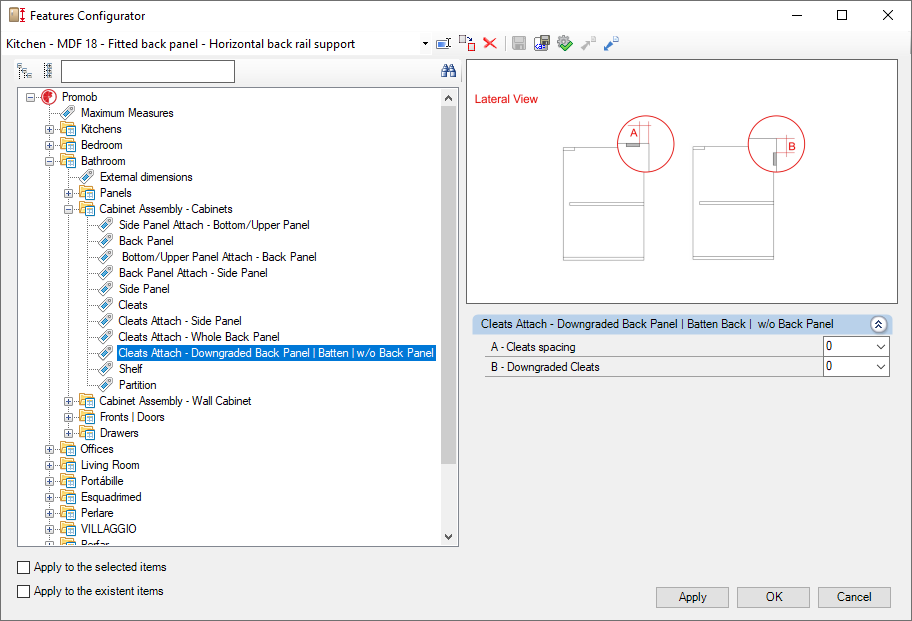Collapse the Promob root node
This screenshot has width=912, height=621.
pos(30,98)
